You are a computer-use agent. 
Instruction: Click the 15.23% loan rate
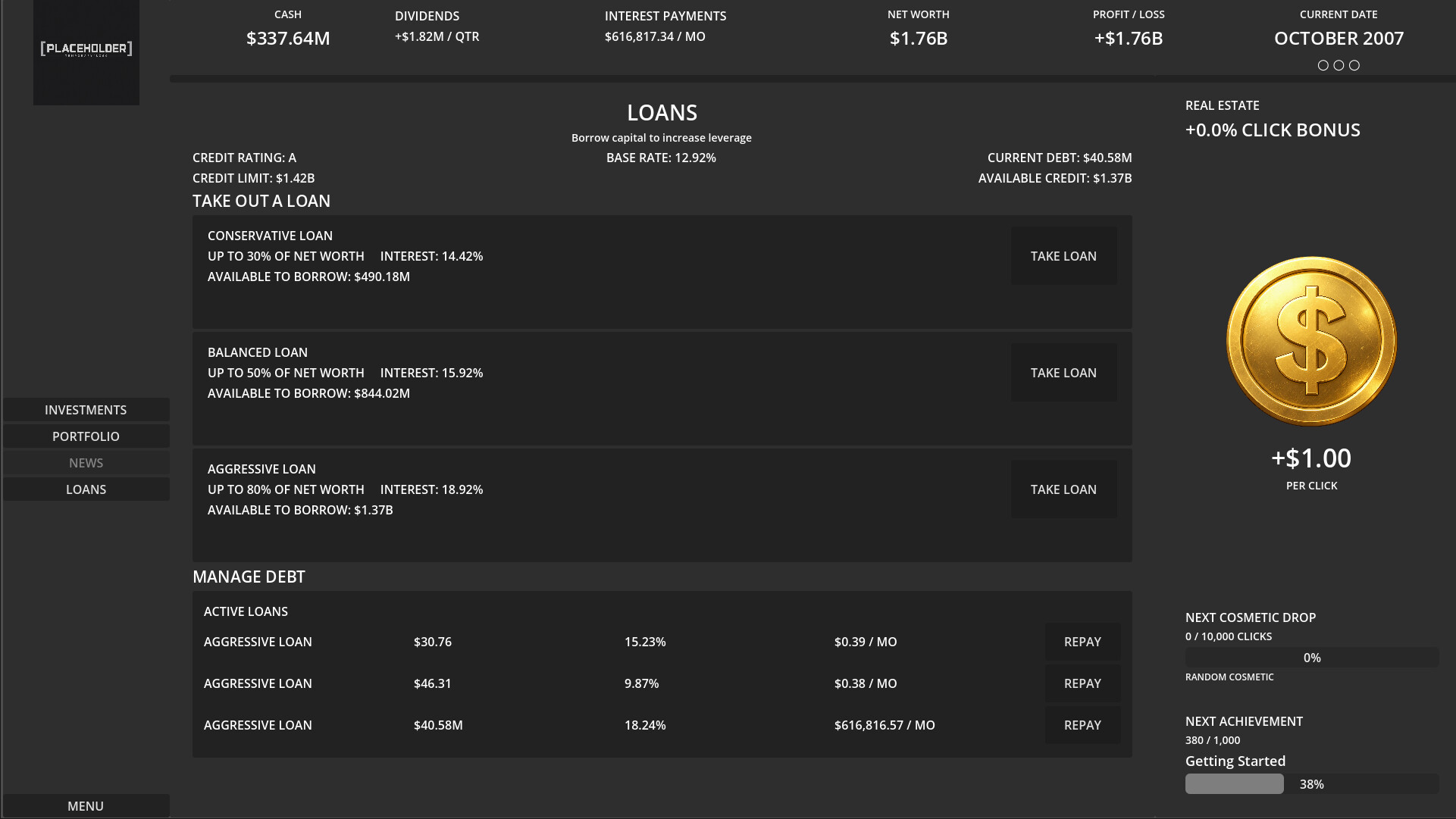pyautogui.click(x=645, y=642)
